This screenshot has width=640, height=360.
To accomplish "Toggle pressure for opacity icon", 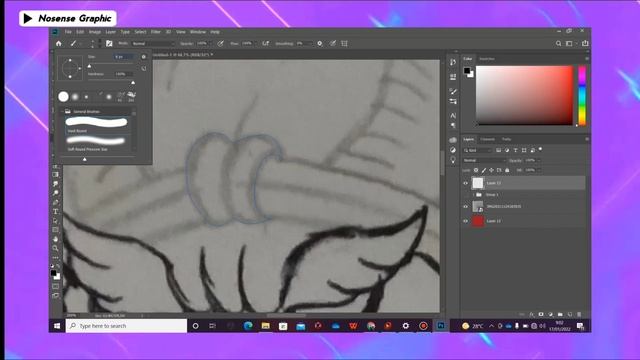I will pyautogui.click(x=220, y=44).
